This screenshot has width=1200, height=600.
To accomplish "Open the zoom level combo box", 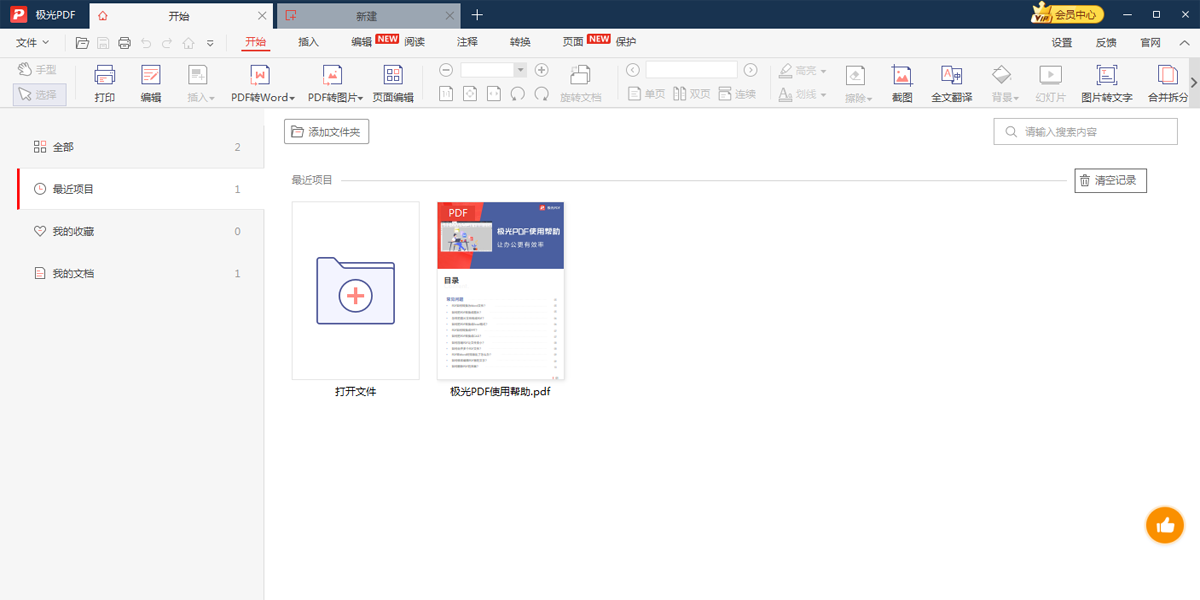I will point(493,70).
